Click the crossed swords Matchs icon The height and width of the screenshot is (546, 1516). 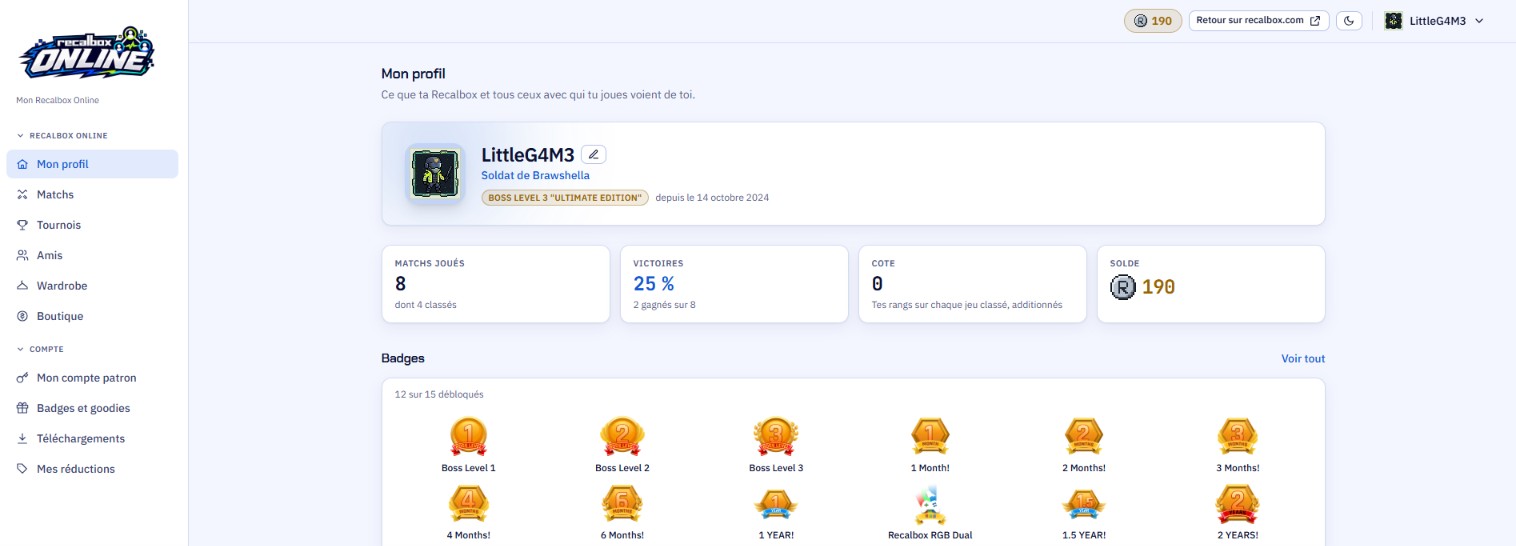23,194
